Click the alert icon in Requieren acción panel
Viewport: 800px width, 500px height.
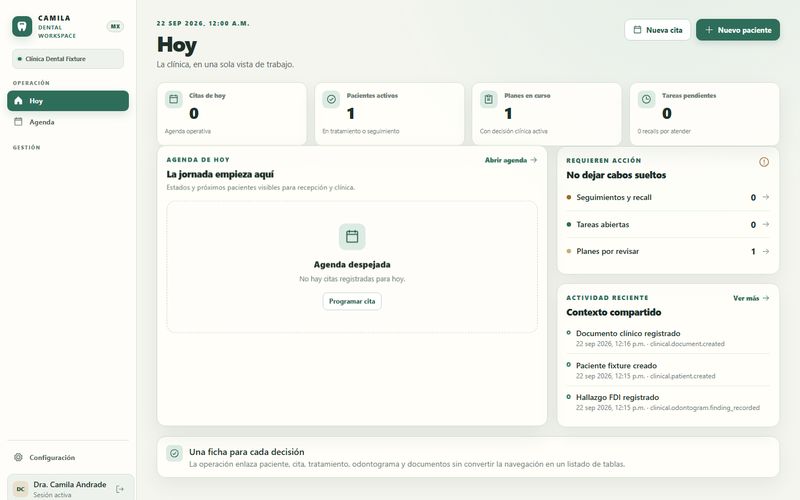click(x=764, y=162)
